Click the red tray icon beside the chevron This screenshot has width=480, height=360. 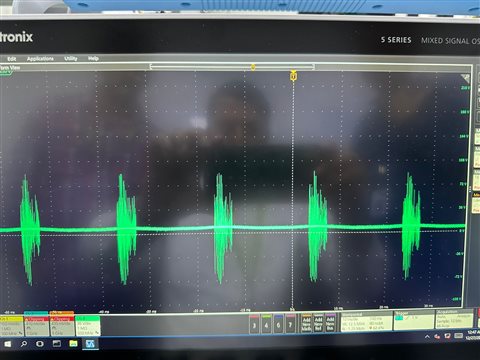437,336
